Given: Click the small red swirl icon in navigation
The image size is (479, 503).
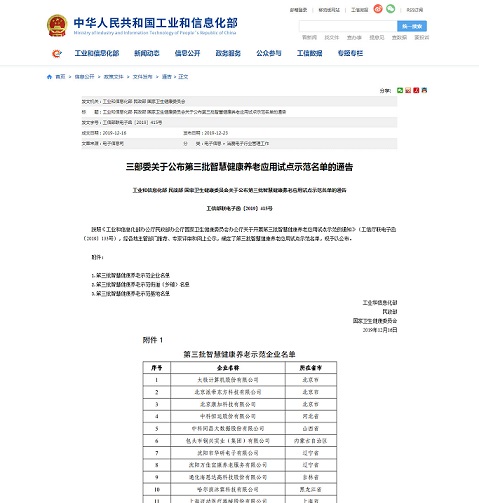Looking at the screenshot, I should pos(57,53).
